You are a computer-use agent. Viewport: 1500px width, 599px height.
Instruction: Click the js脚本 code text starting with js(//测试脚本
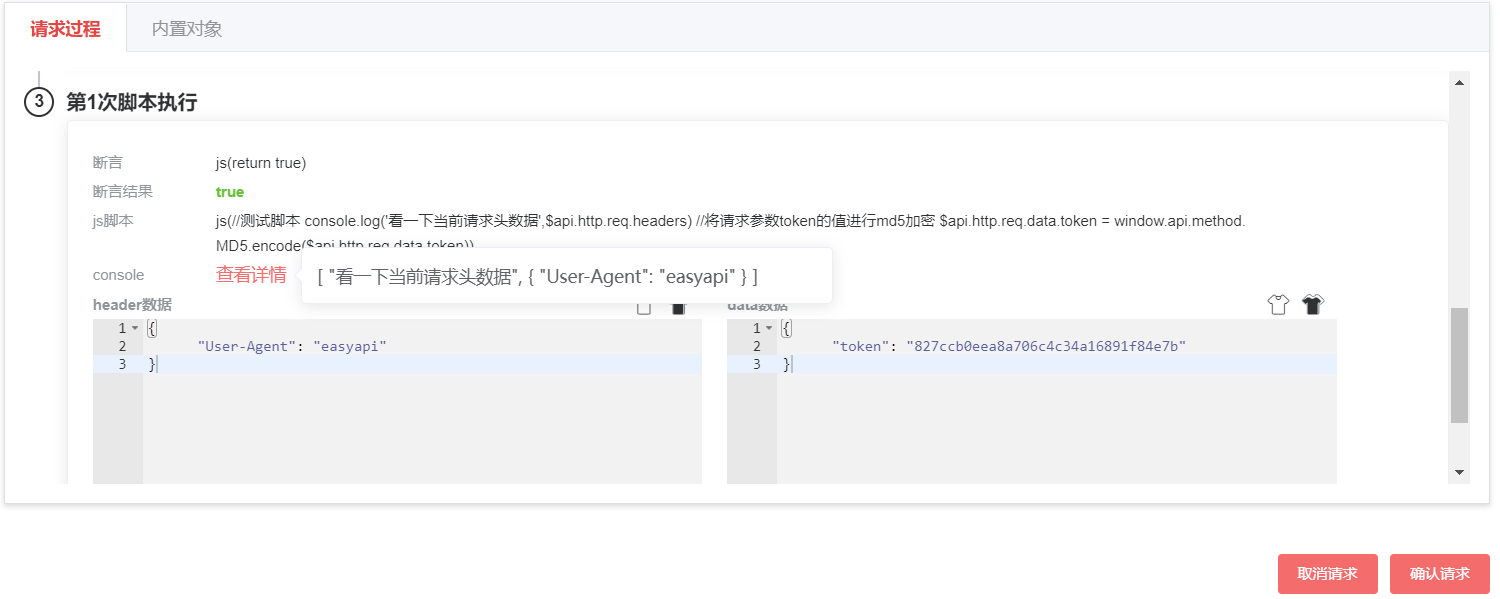click(731, 233)
